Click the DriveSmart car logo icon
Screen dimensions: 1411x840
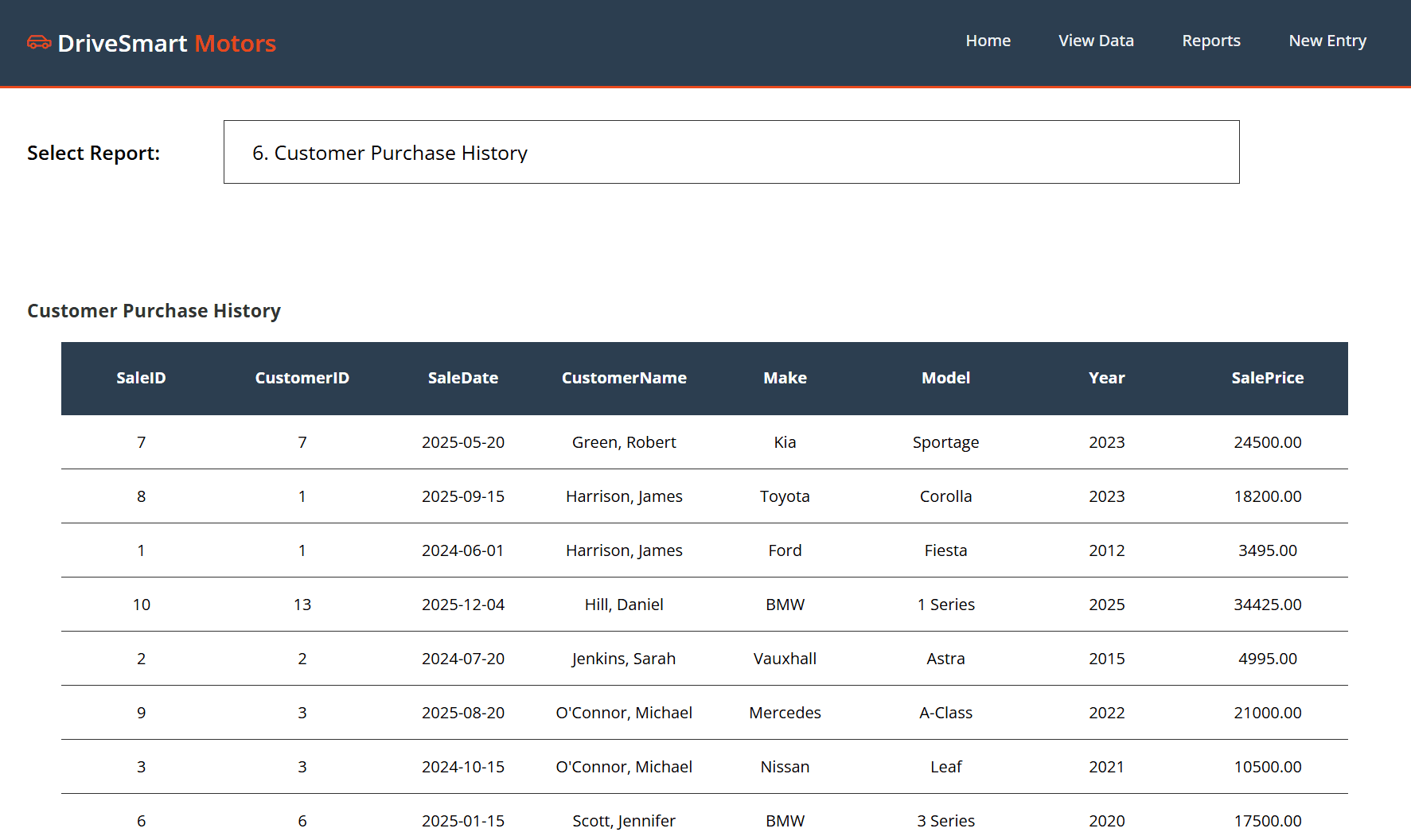[x=39, y=42]
